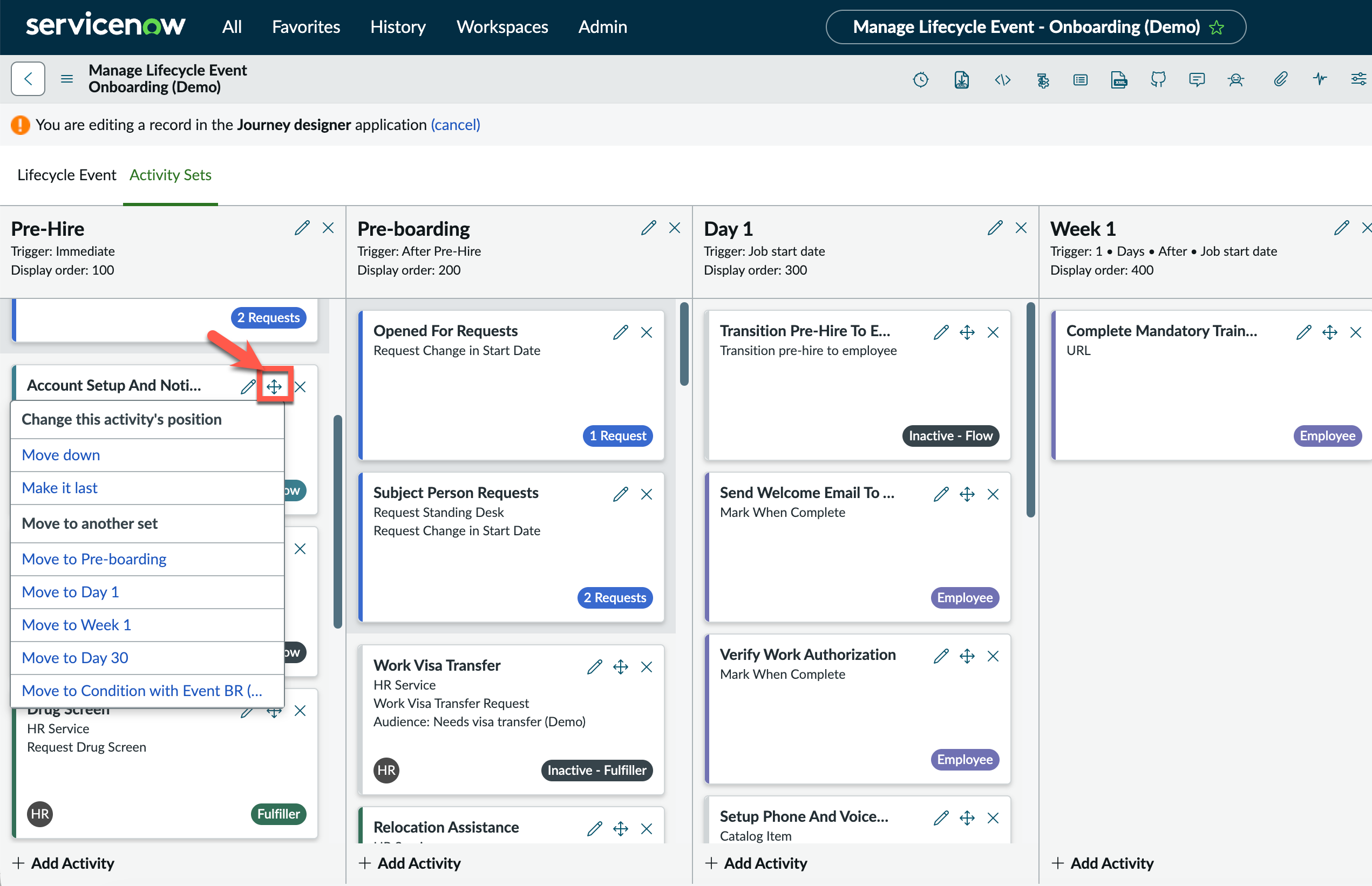Open the Workspaces navigation menu
Viewport: 1372px width, 886px height.
(502, 27)
